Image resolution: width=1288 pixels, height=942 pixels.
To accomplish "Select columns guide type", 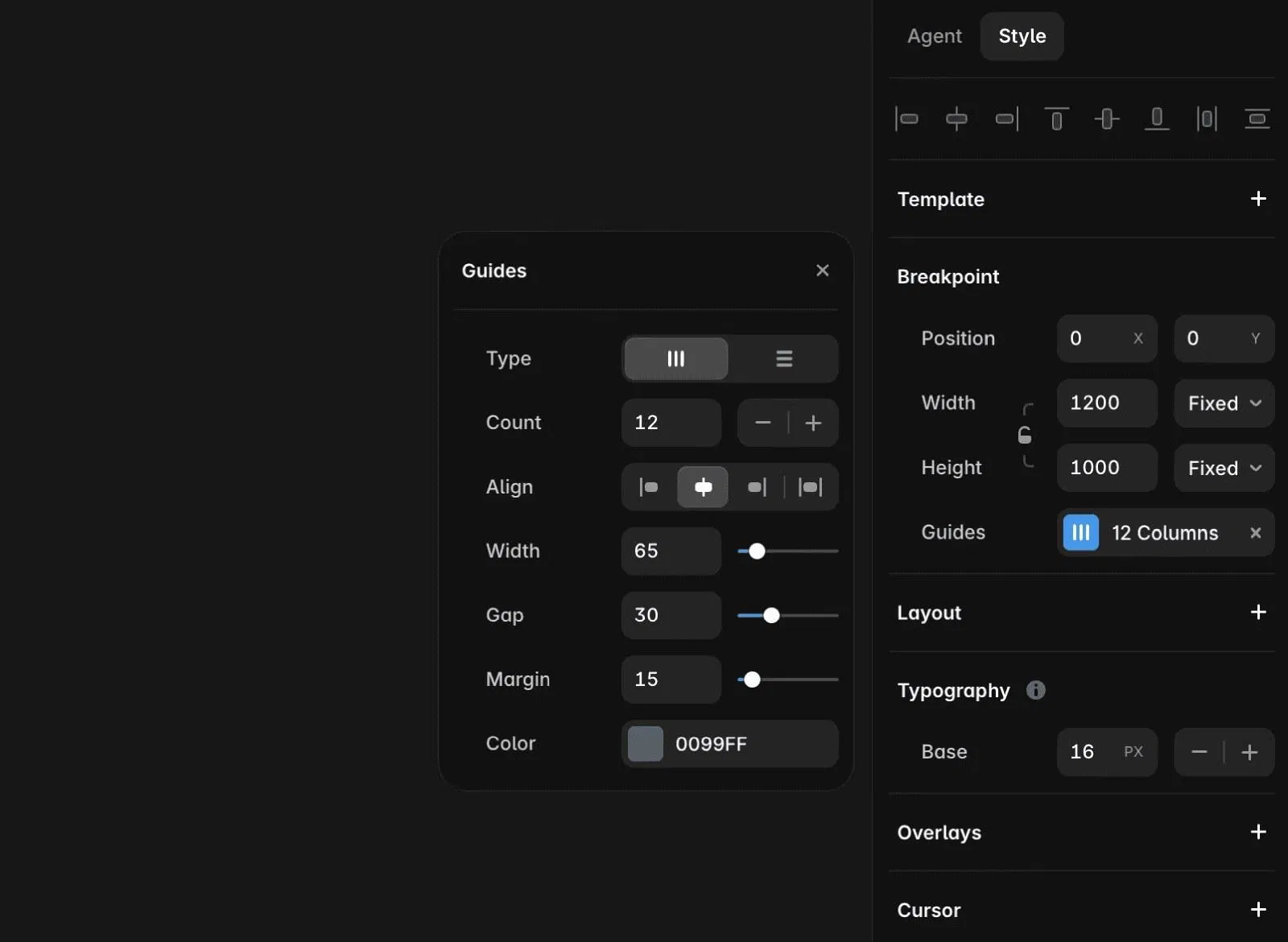I will click(x=676, y=359).
